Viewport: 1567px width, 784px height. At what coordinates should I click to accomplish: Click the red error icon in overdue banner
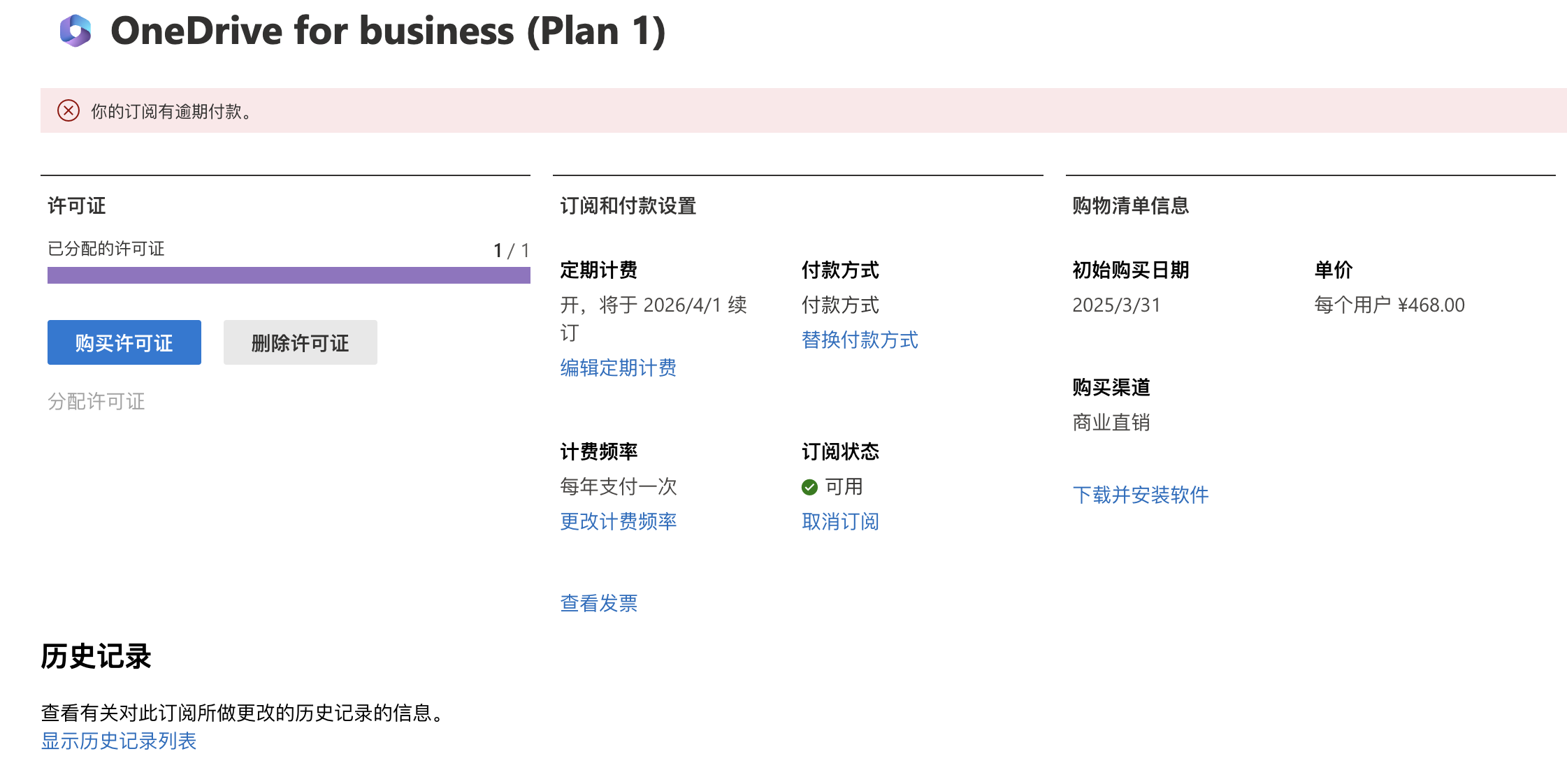click(x=68, y=110)
